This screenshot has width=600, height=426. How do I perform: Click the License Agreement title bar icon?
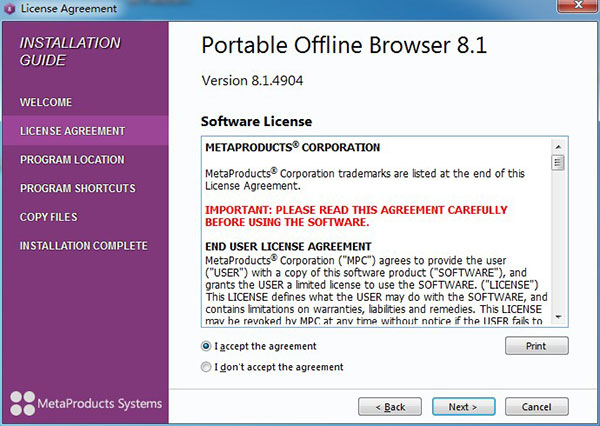tap(10, 9)
